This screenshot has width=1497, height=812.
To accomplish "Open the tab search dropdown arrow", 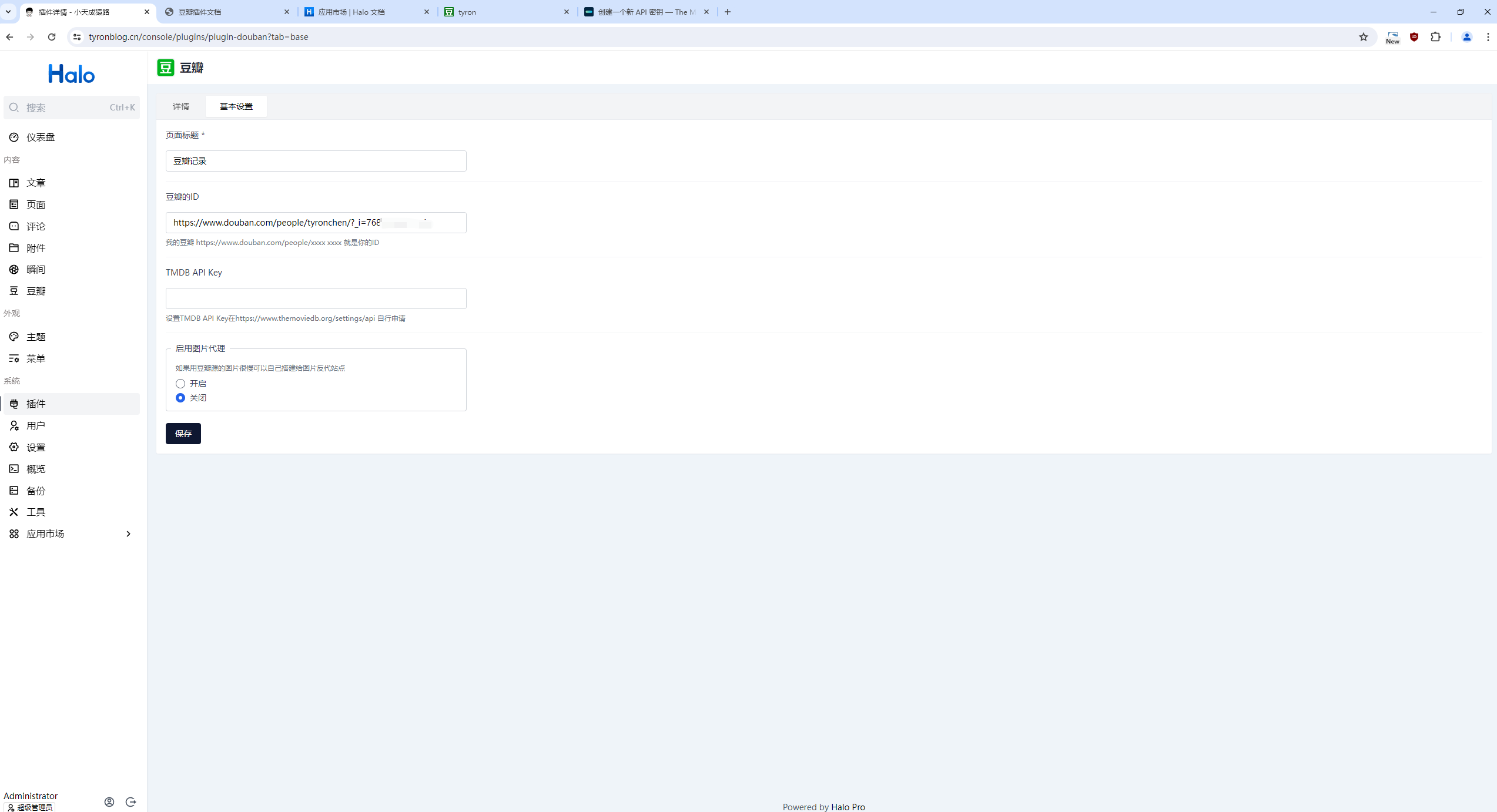I will pos(8,12).
